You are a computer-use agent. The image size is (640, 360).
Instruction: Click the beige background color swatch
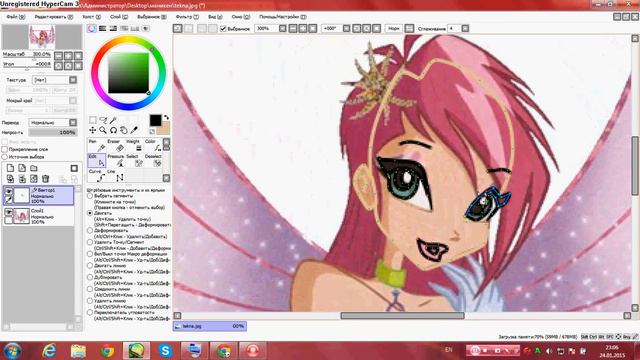[163, 128]
